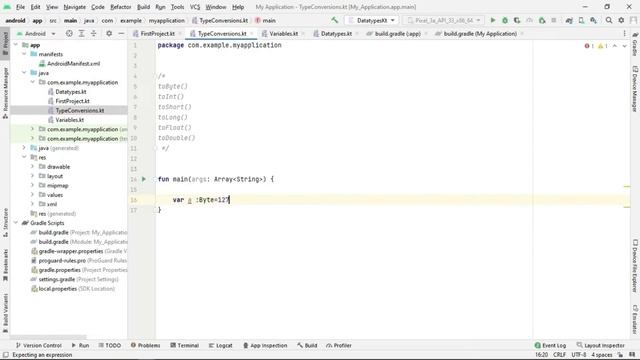Open the Layout Inspector
This screenshot has width=640, height=360.
pyautogui.click(x=600, y=345)
